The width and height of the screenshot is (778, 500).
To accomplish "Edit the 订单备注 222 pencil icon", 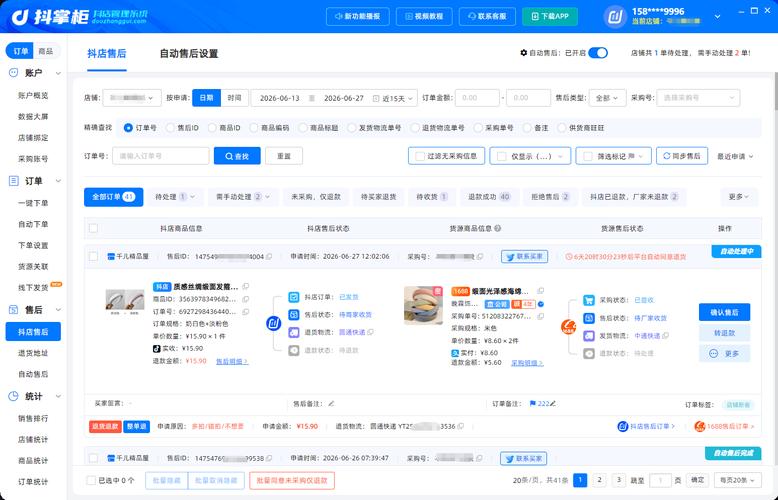I will (553, 404).
